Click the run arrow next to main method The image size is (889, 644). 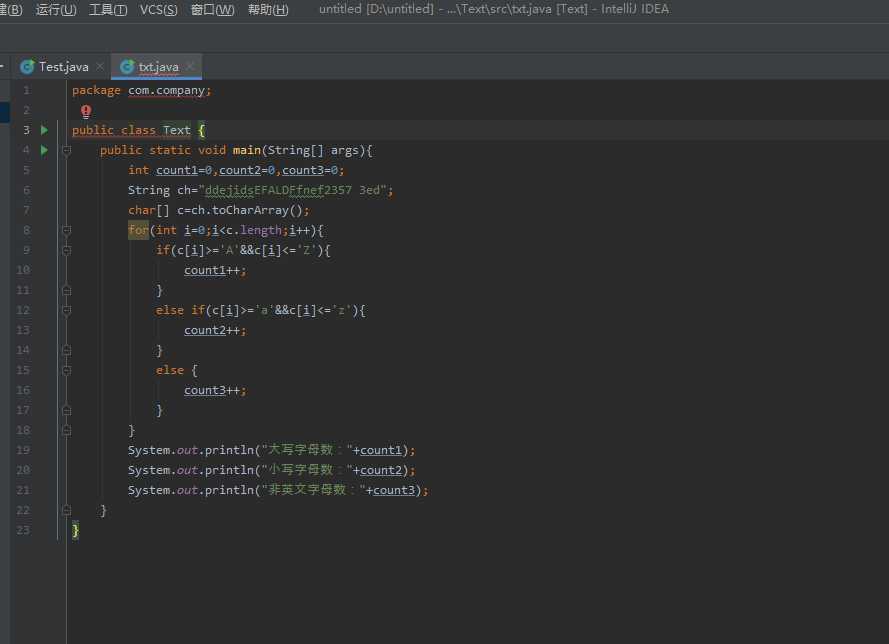coord(44,150)
